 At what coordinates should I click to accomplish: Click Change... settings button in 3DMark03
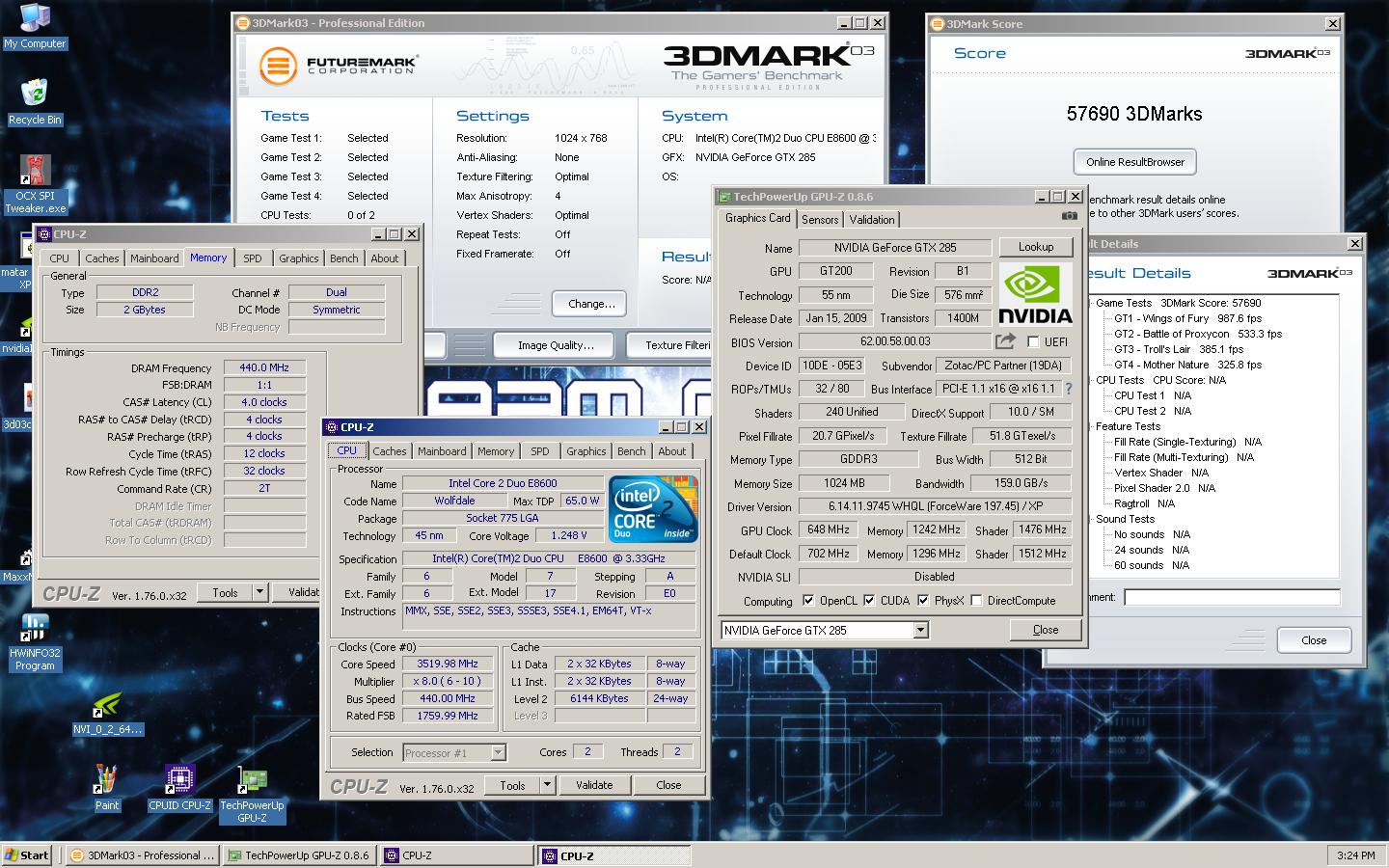click(591, 304)
